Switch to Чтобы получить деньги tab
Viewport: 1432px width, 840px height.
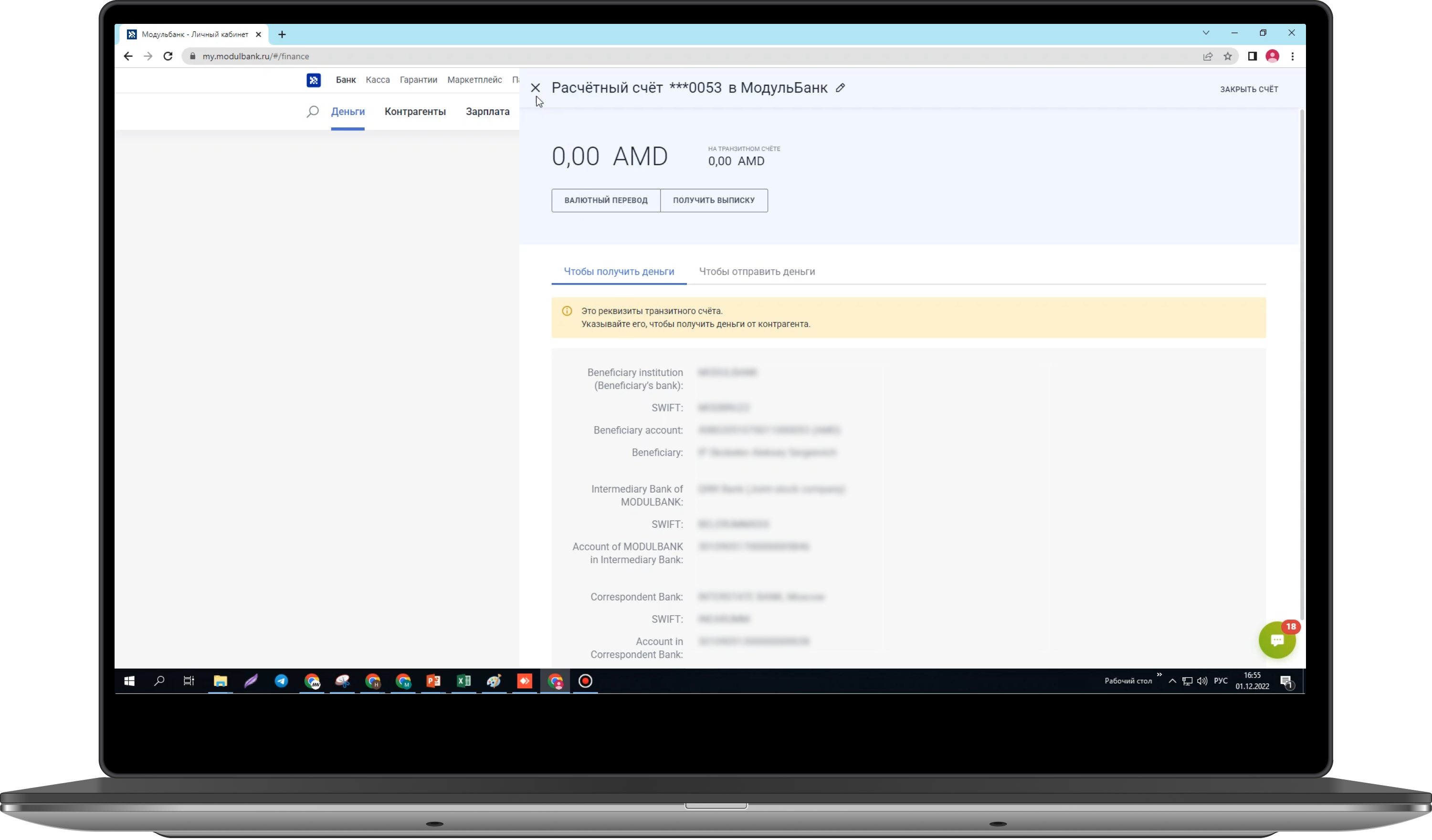tap(619, 272)
